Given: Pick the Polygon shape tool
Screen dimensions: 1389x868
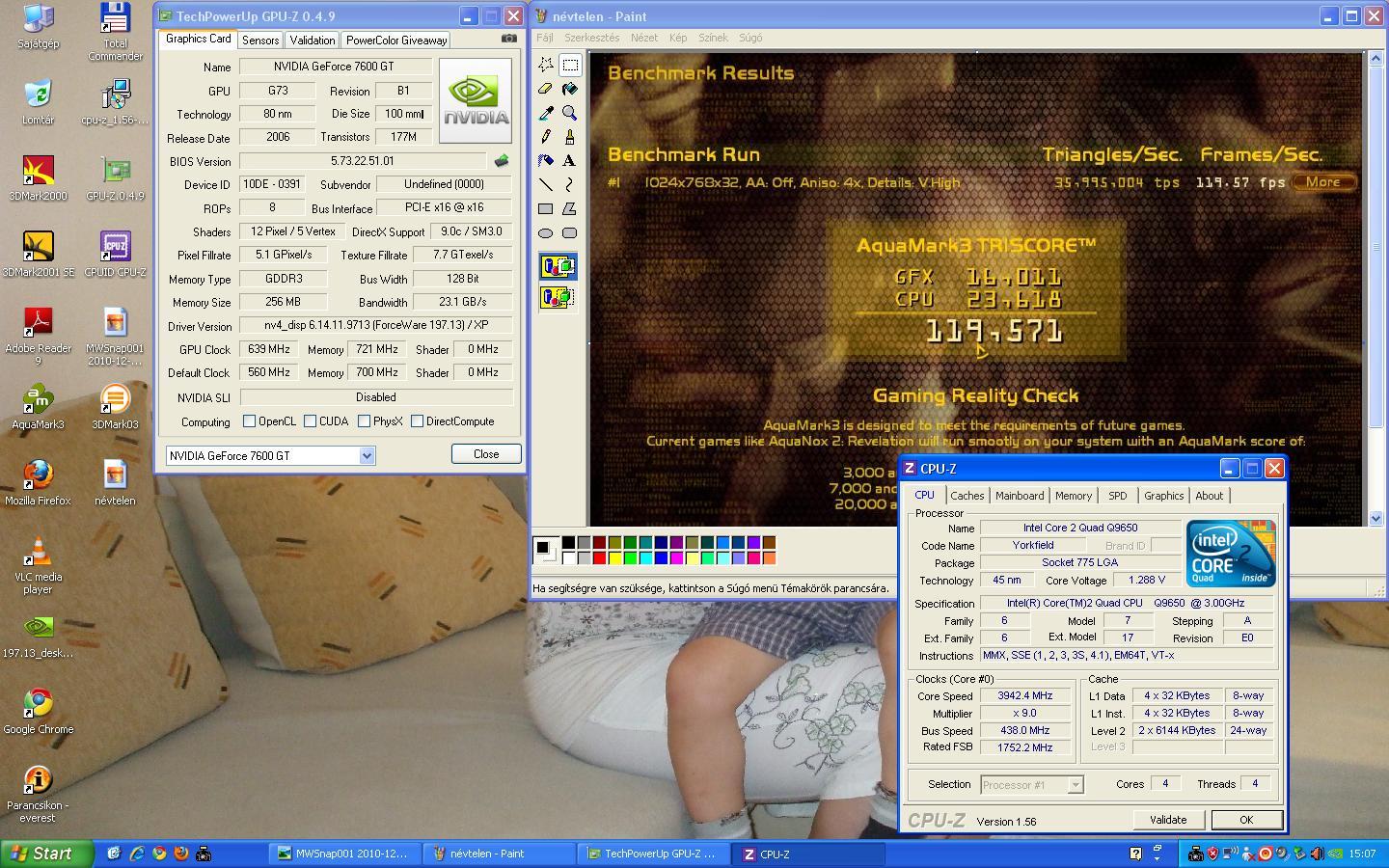Looking at the screenshot, I should [x=570, y=208].
